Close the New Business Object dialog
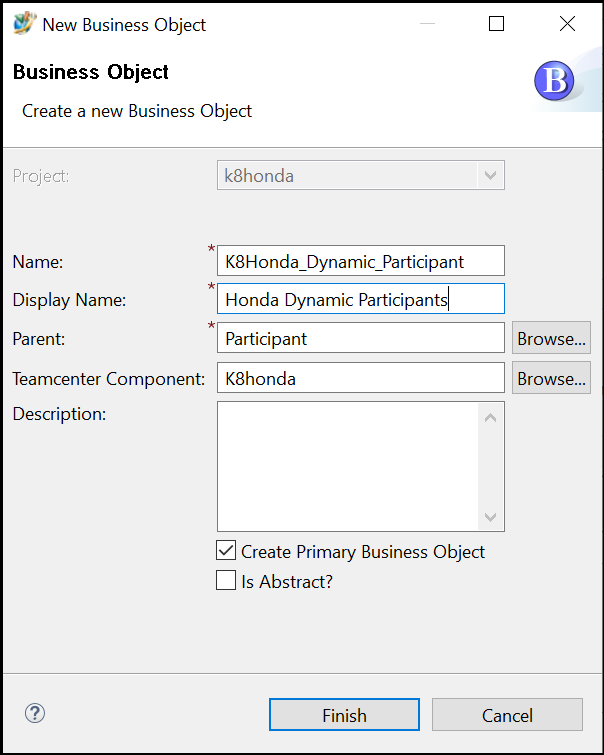The height and width of the screenshot is (755, 604). click(x=567, y=24)
